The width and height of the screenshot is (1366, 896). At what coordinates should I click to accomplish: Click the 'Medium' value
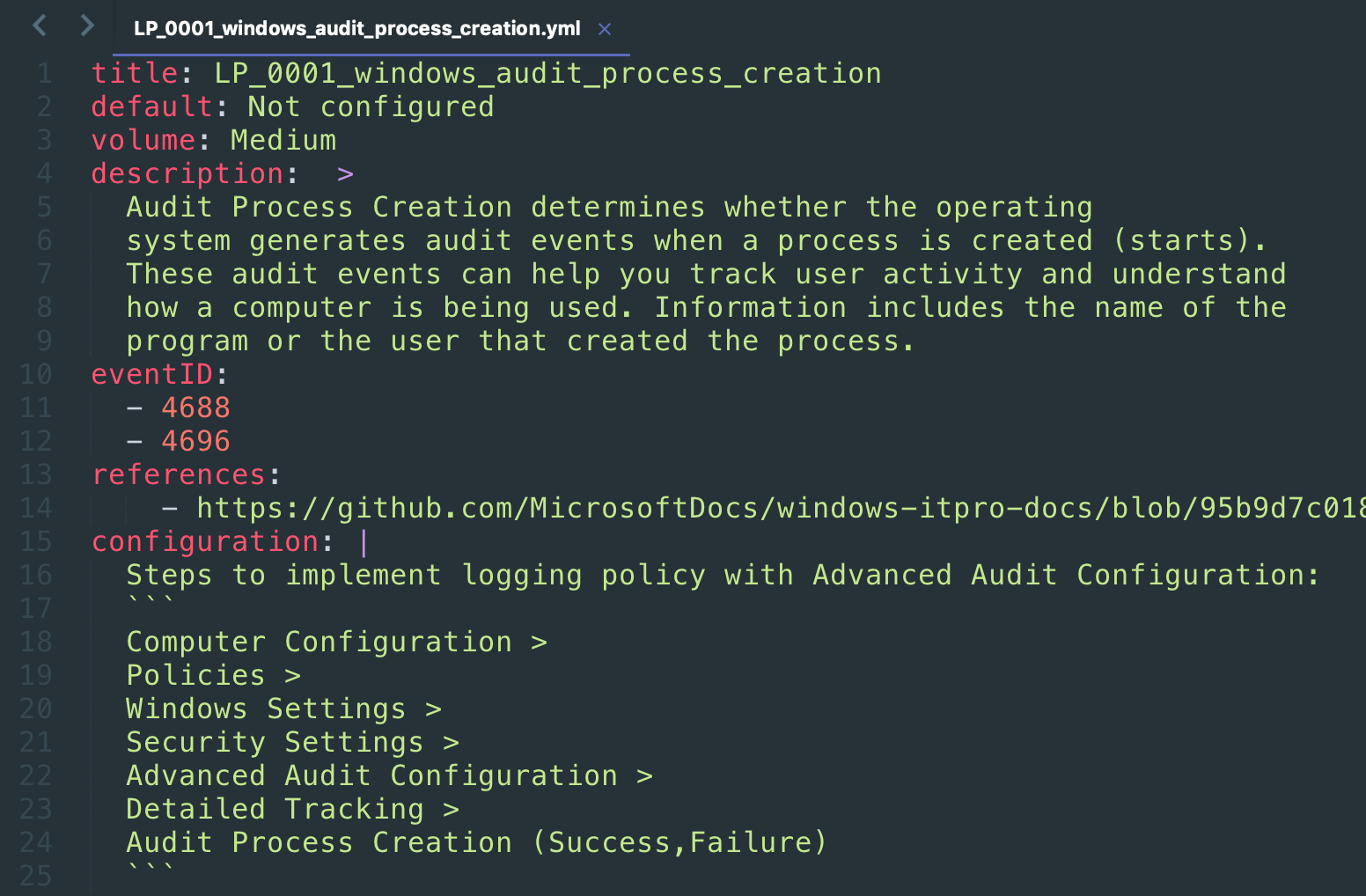tap(283, 140)
